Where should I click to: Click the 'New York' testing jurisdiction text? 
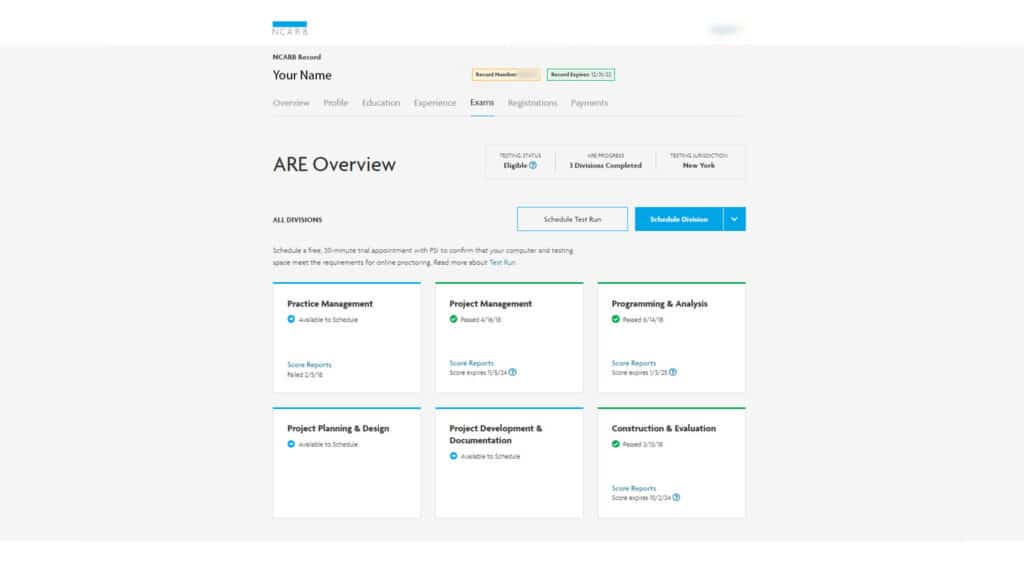pos(698,165)
